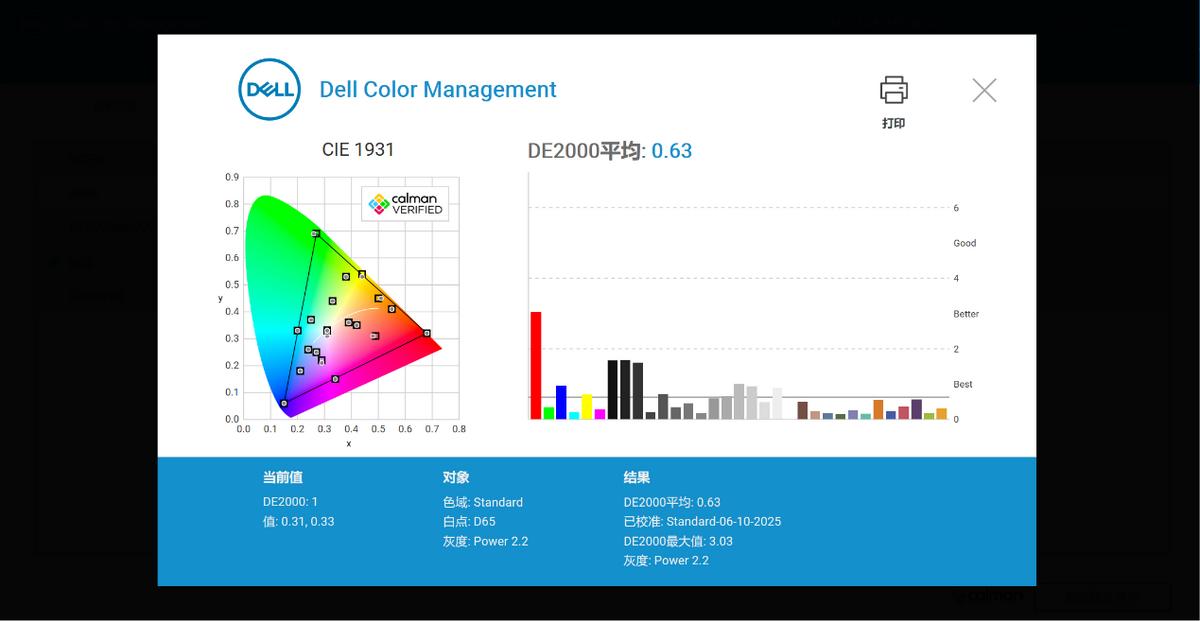The image size is (1200, 621).
Task: Click 'DE2000平均: 0.63' in the results column
Action: [672, 502]
